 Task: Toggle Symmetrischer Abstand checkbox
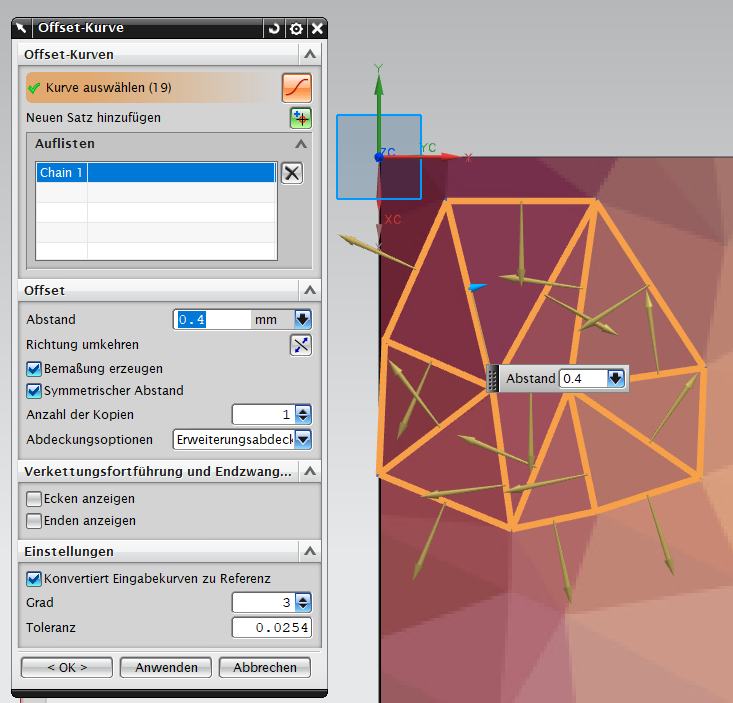point(34,391)
